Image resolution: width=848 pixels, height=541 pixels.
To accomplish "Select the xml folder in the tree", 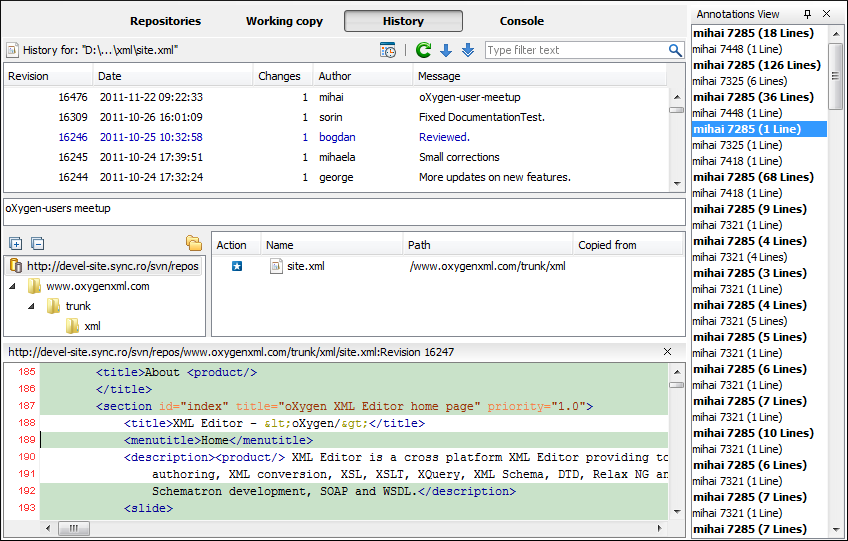I will [x=91, y=326].
